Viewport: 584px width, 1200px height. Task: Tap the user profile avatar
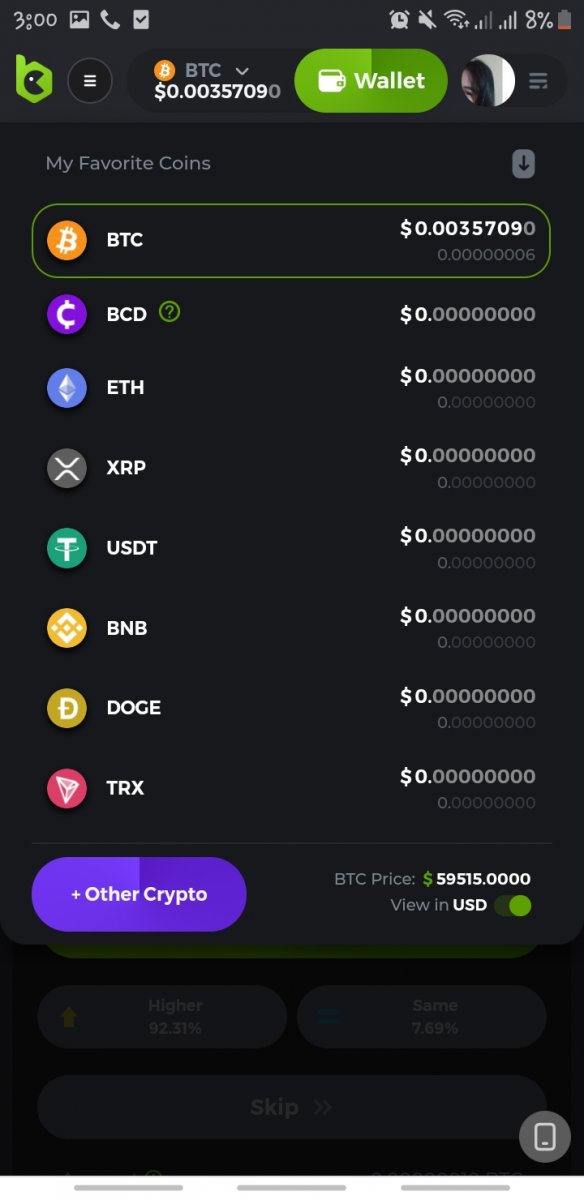[x=488, y=81]
